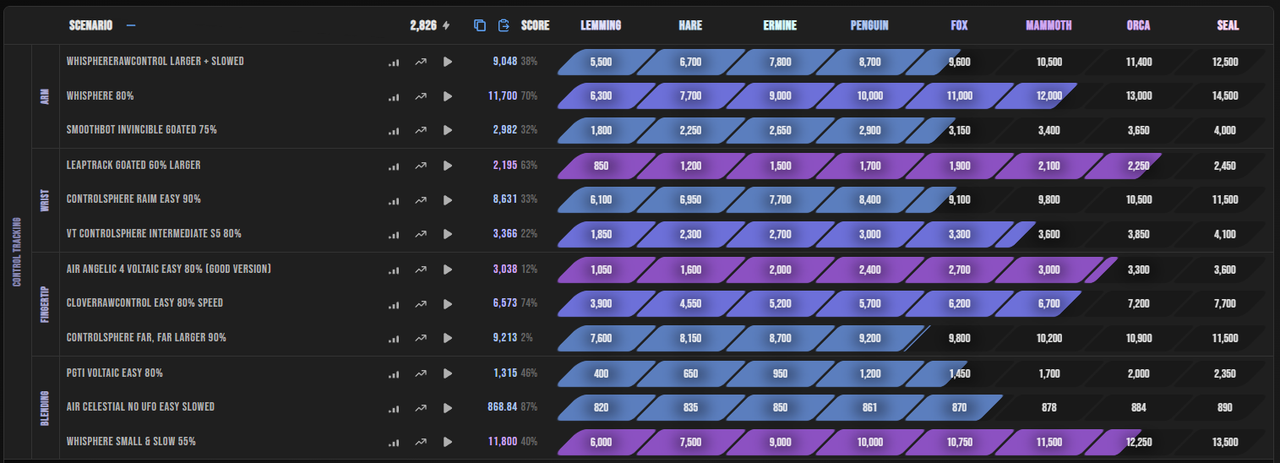The image size is (1280, 463).
Task: Open trend chart icon for Cloverrawcontrol Easy 80% Speed
Action: [x=421, y=303]
